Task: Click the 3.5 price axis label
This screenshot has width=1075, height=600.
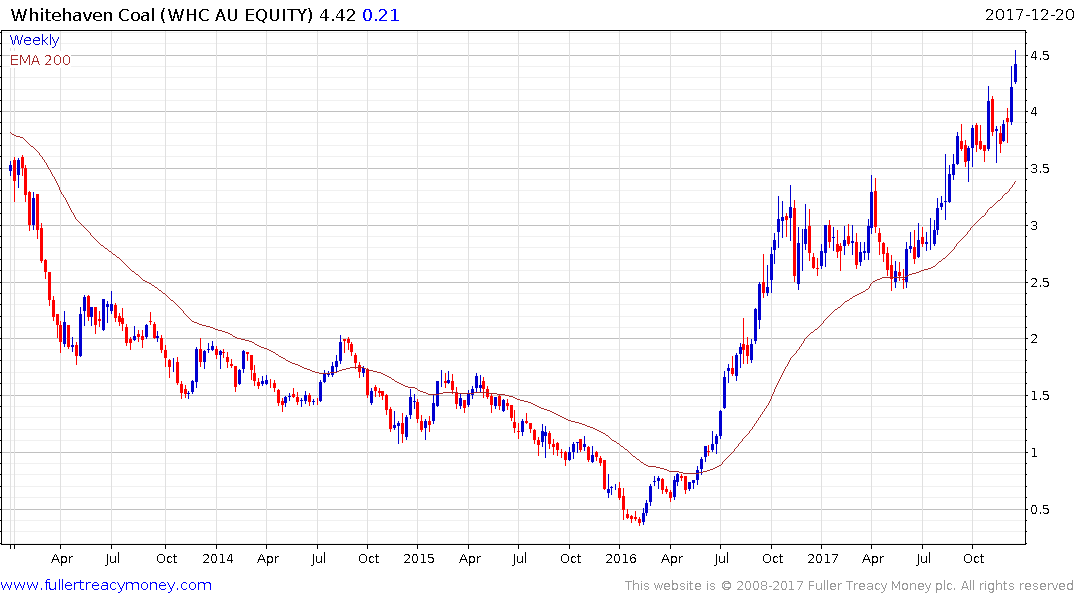Action: coord(1039,169)
